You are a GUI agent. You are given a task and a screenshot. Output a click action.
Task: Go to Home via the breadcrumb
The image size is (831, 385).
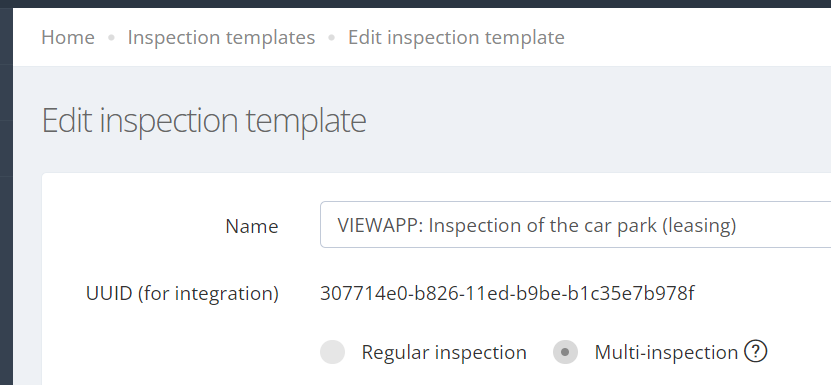68,38
